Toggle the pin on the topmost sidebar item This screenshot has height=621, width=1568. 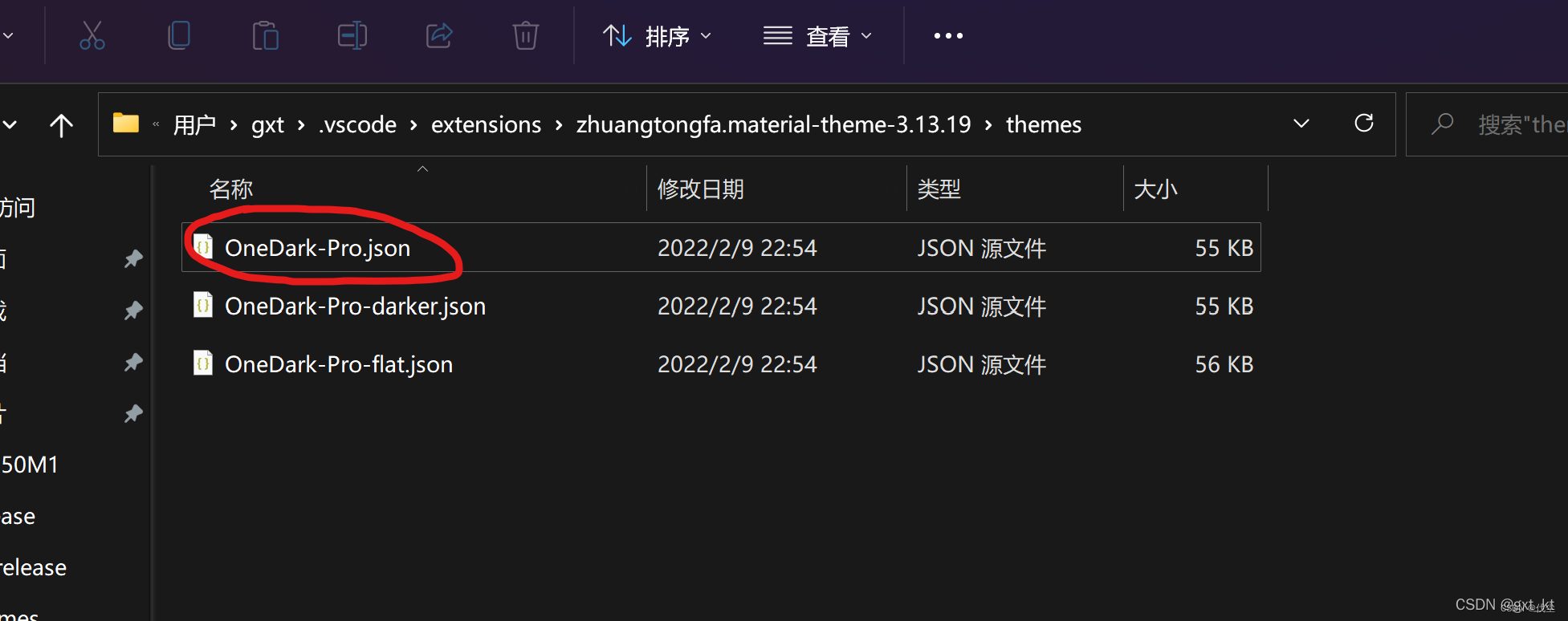(133, 258)
